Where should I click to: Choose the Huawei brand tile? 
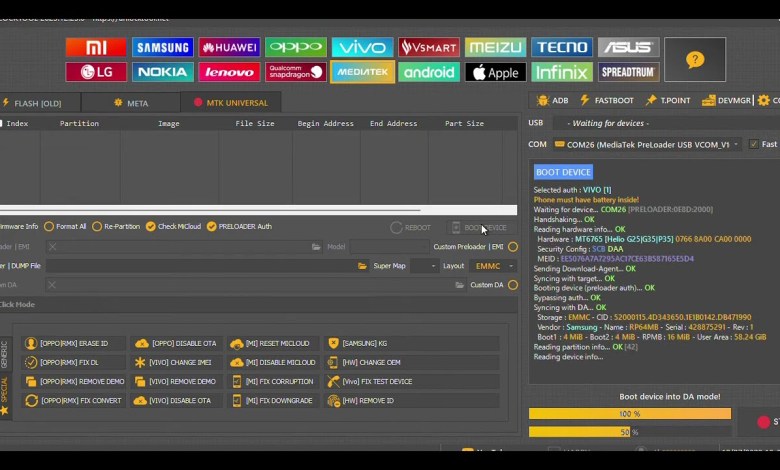(x=229, y=47)
